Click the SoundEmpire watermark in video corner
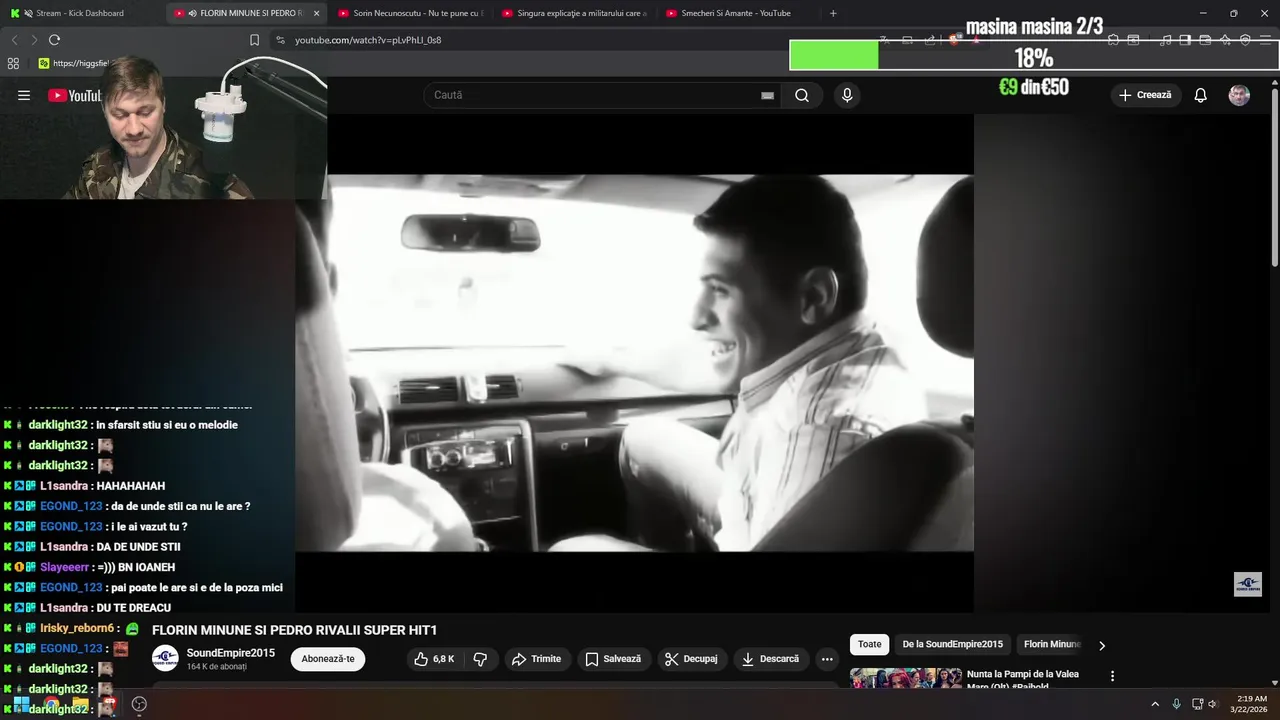The image size is (1280, 720). coord(1247,584)
